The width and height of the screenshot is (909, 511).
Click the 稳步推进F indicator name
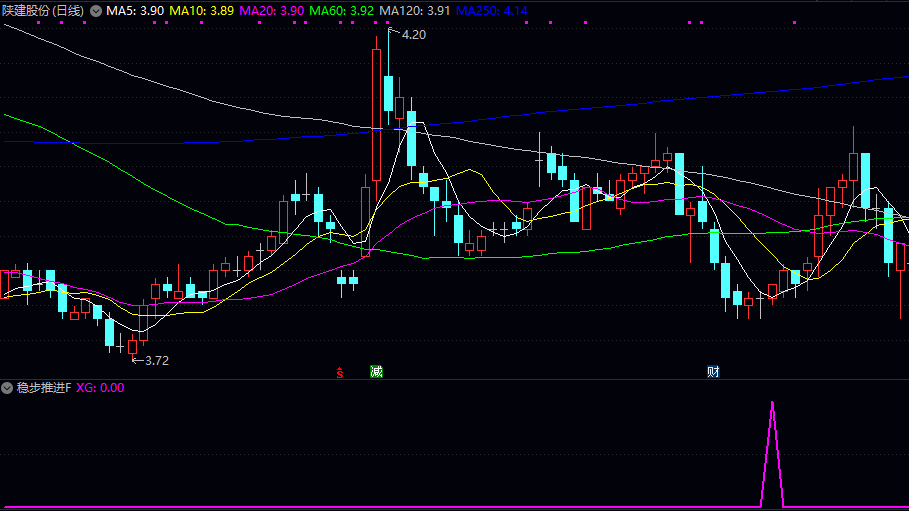(43, 387)
